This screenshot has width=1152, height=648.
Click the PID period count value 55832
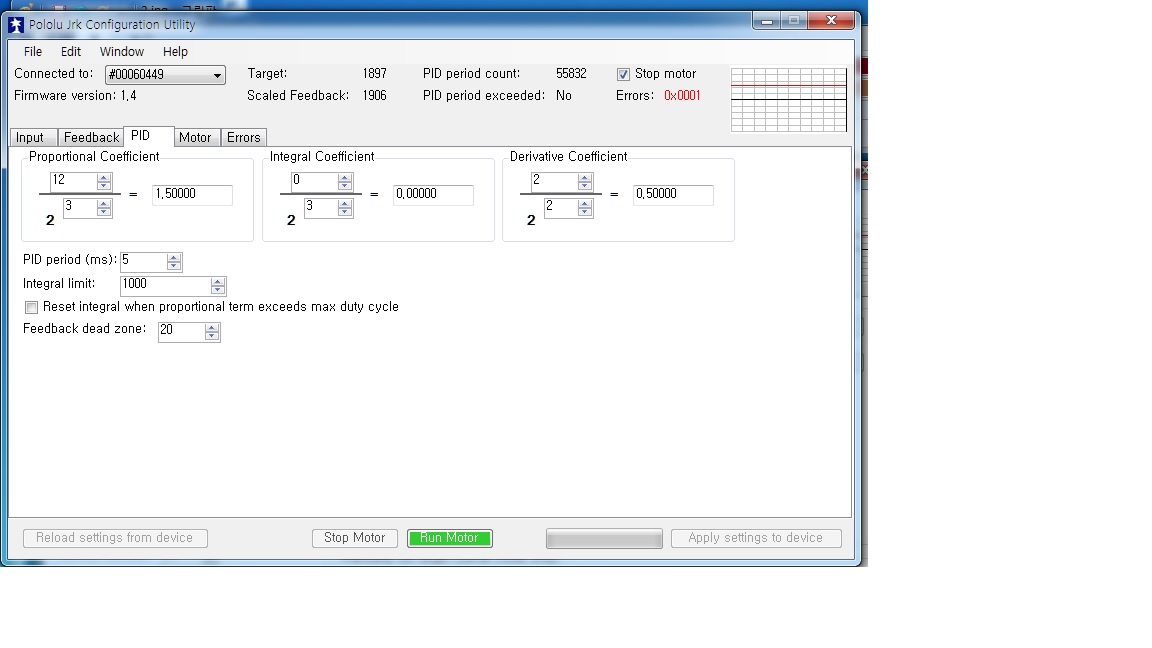pos(571,73)
